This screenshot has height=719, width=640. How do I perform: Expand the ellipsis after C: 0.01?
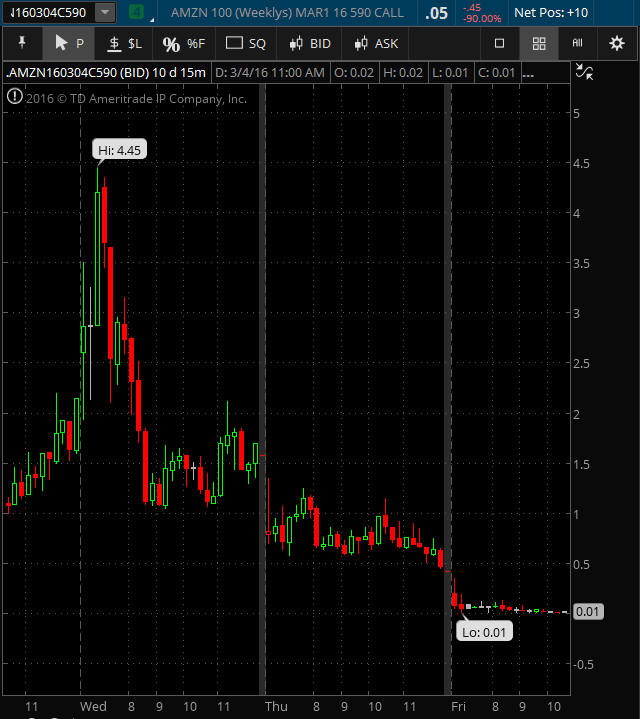point(528,73)
